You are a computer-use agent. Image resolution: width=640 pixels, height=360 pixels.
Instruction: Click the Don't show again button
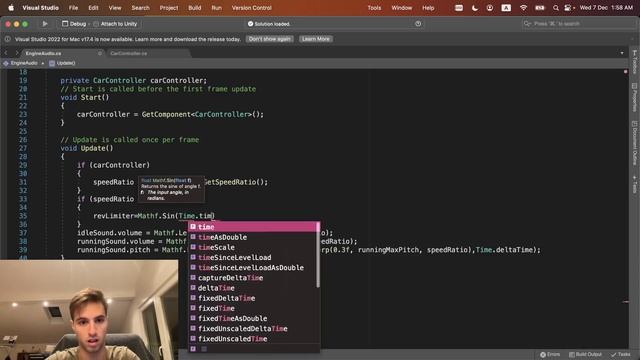click(x=269, y=39)
